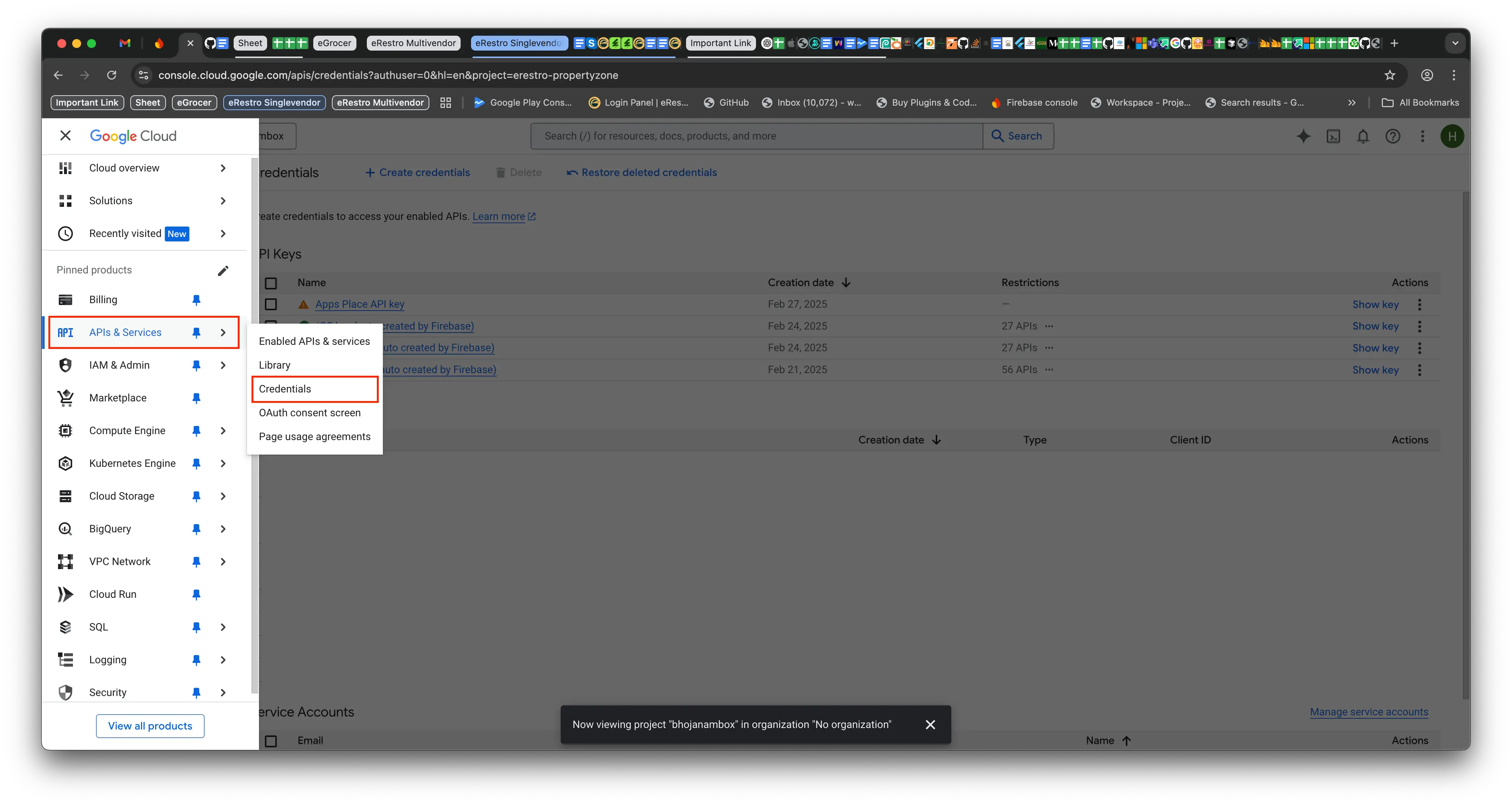This screenshot has height=805, width=1512.
Task: Unpin BigQuery using its pin icon
Action: click(197, 529)
